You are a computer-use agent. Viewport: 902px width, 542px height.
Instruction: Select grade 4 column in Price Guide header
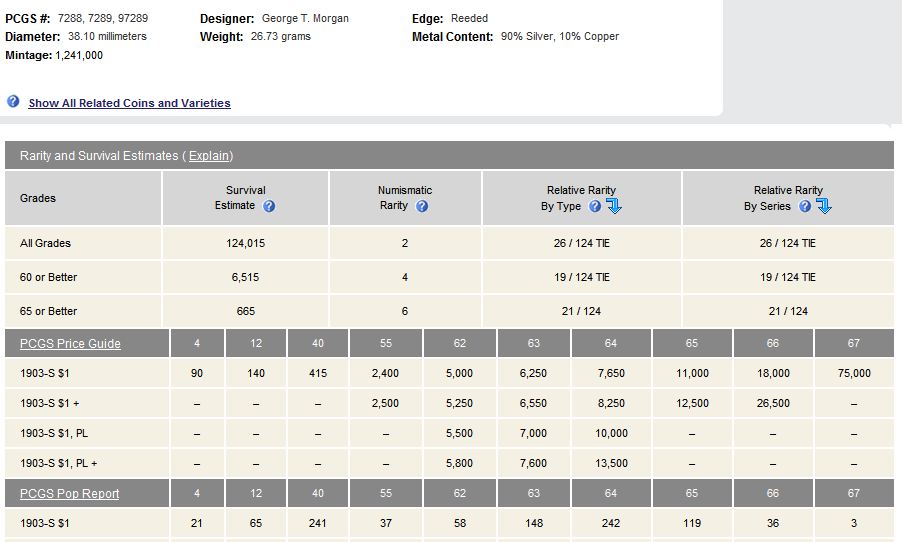point(197,343)
